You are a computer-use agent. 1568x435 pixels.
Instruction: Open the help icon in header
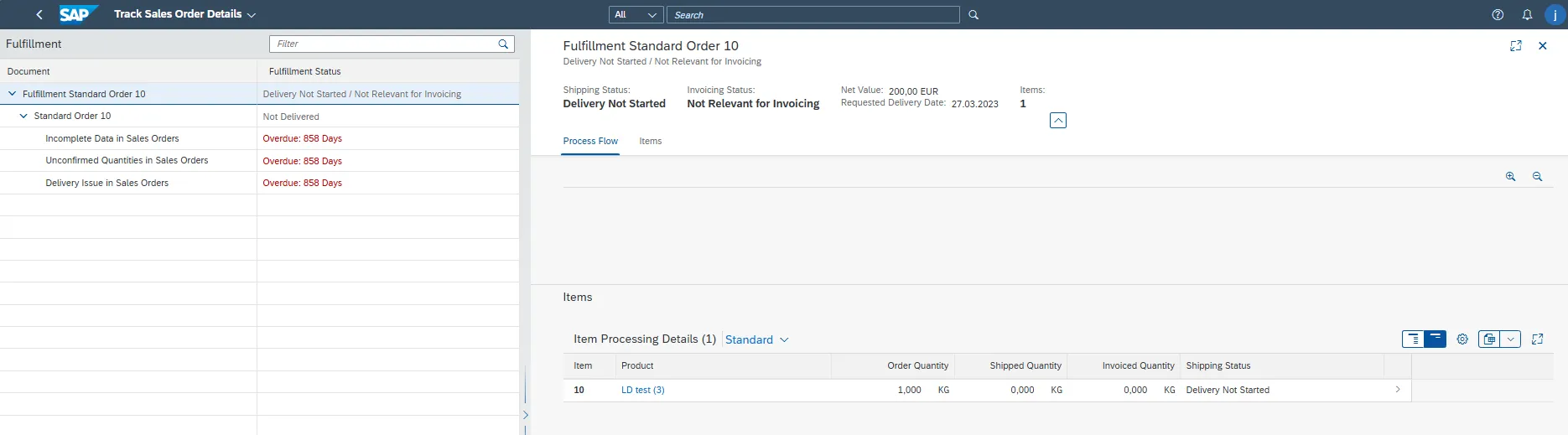(1498, 14)
